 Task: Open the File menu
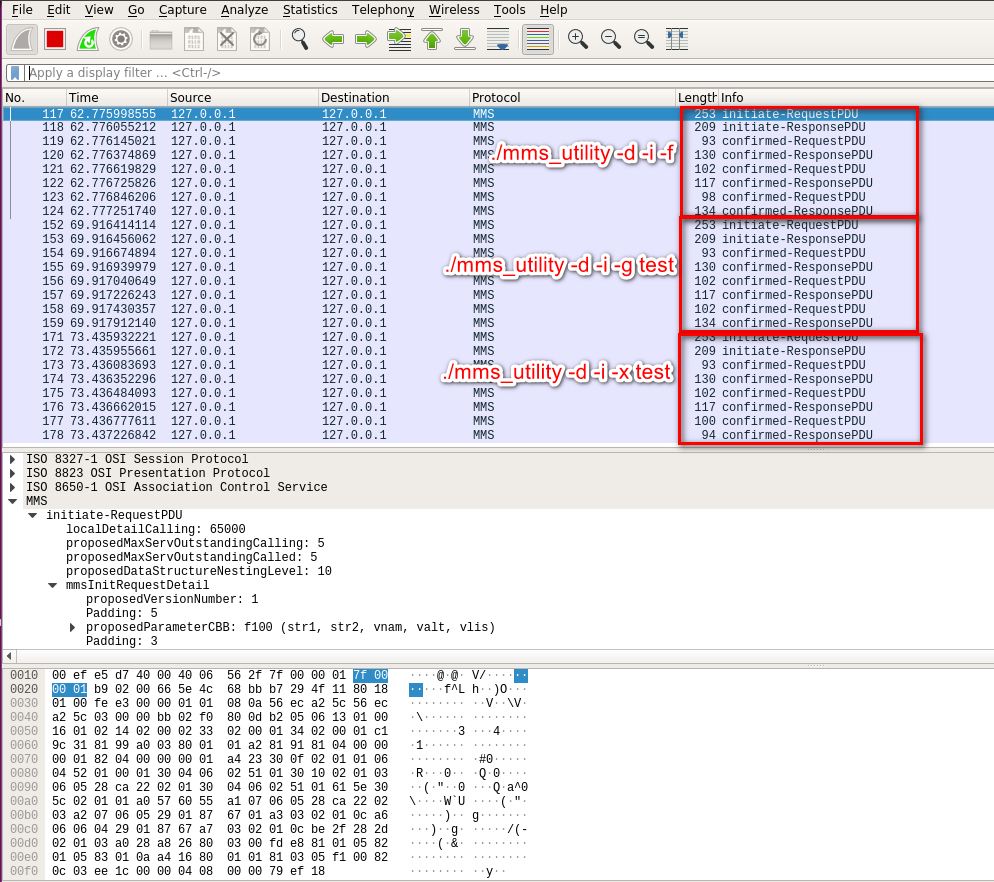coord(22,10)
